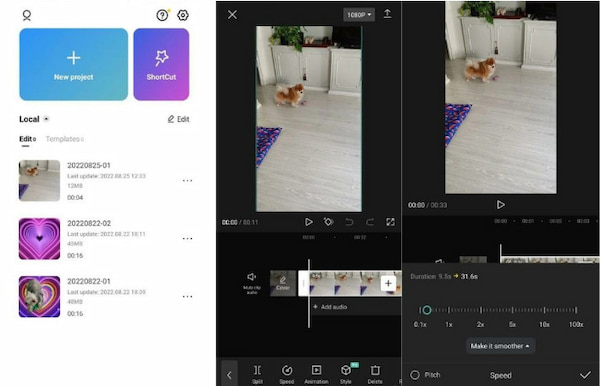The width and height of the screenshot is (600, 386).
Task: Select project title 20220822-02
Action: tap(89, 223)
